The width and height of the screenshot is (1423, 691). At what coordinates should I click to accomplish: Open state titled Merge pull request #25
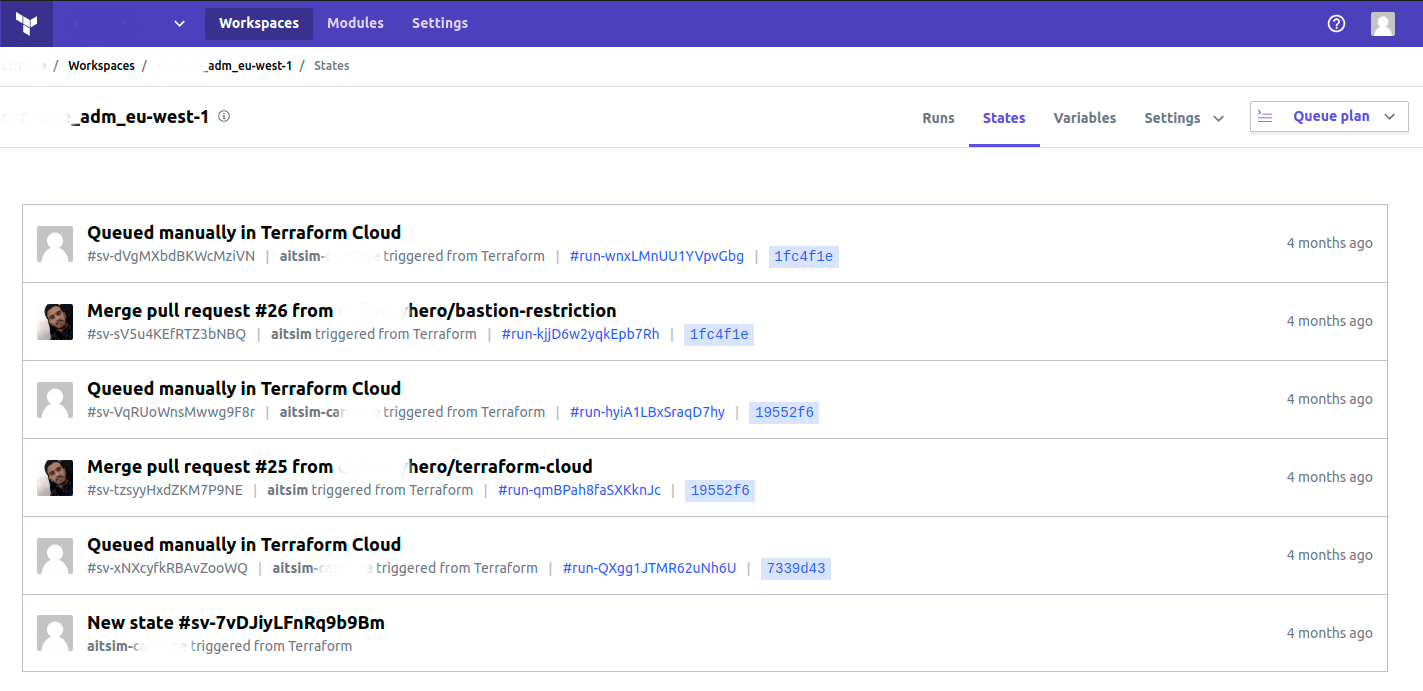point(340,467)
